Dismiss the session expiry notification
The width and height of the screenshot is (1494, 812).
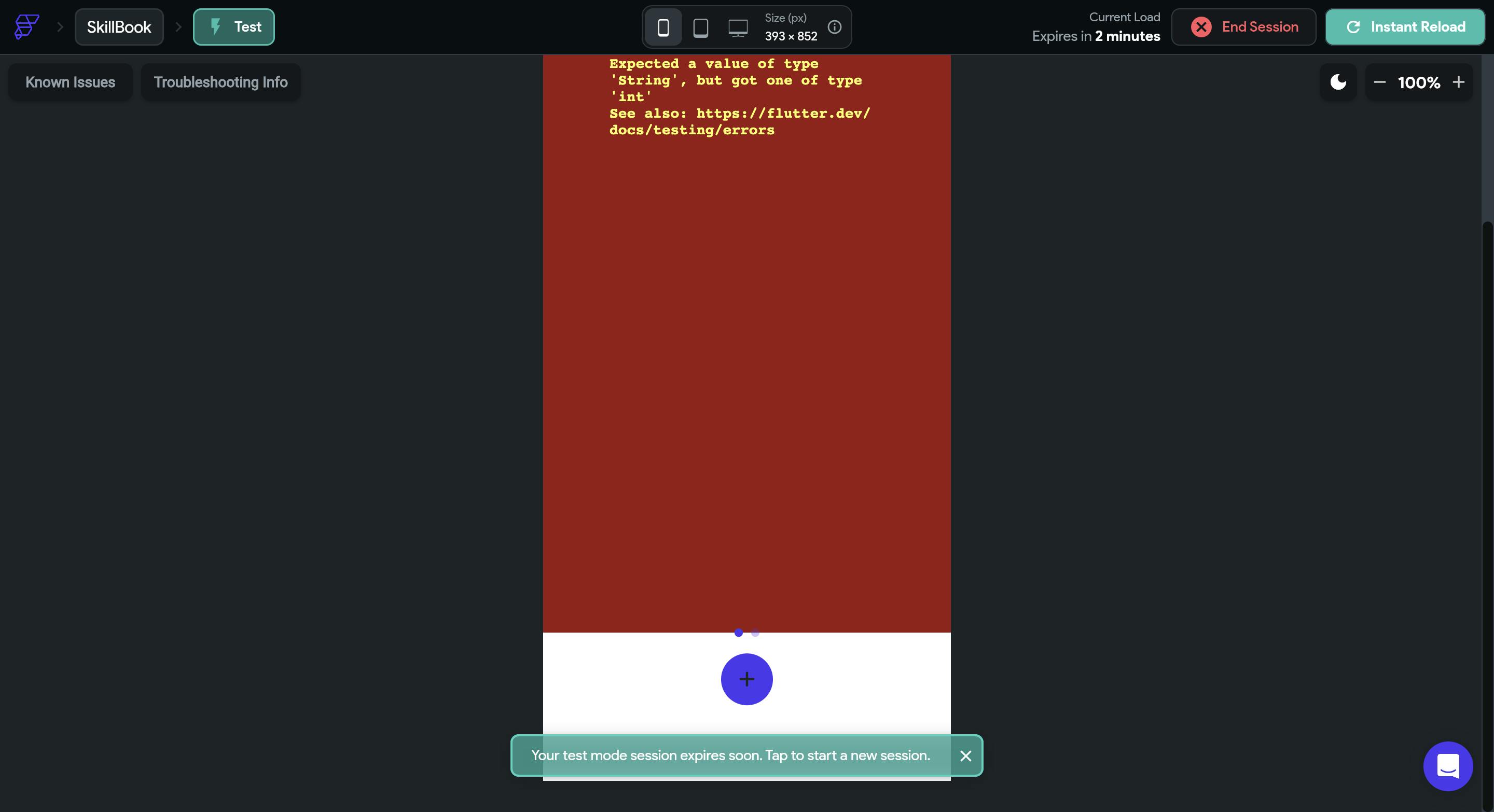pos(965,756)
